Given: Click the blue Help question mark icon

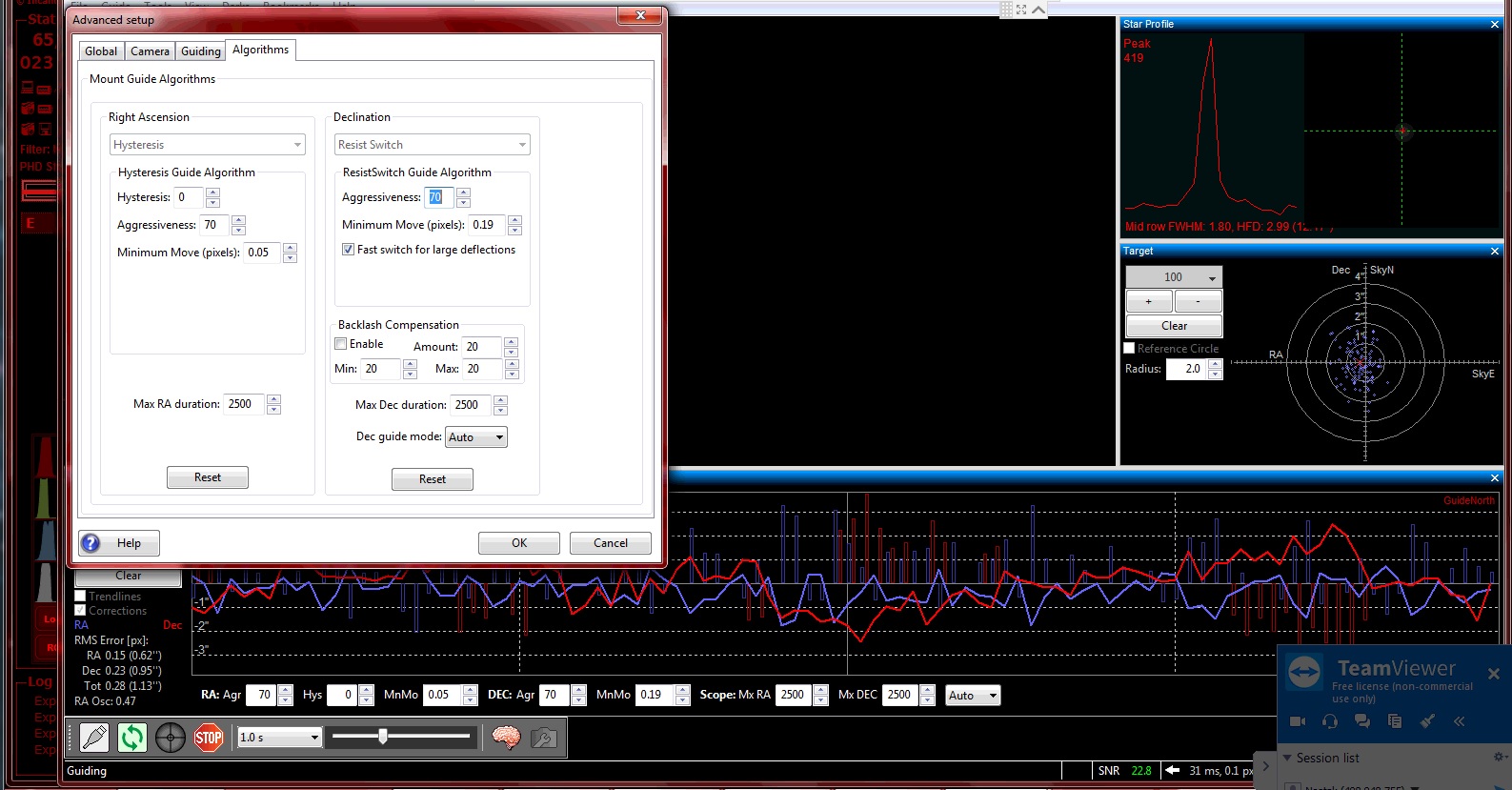Looking at the screenshot, I should [91, 543].
